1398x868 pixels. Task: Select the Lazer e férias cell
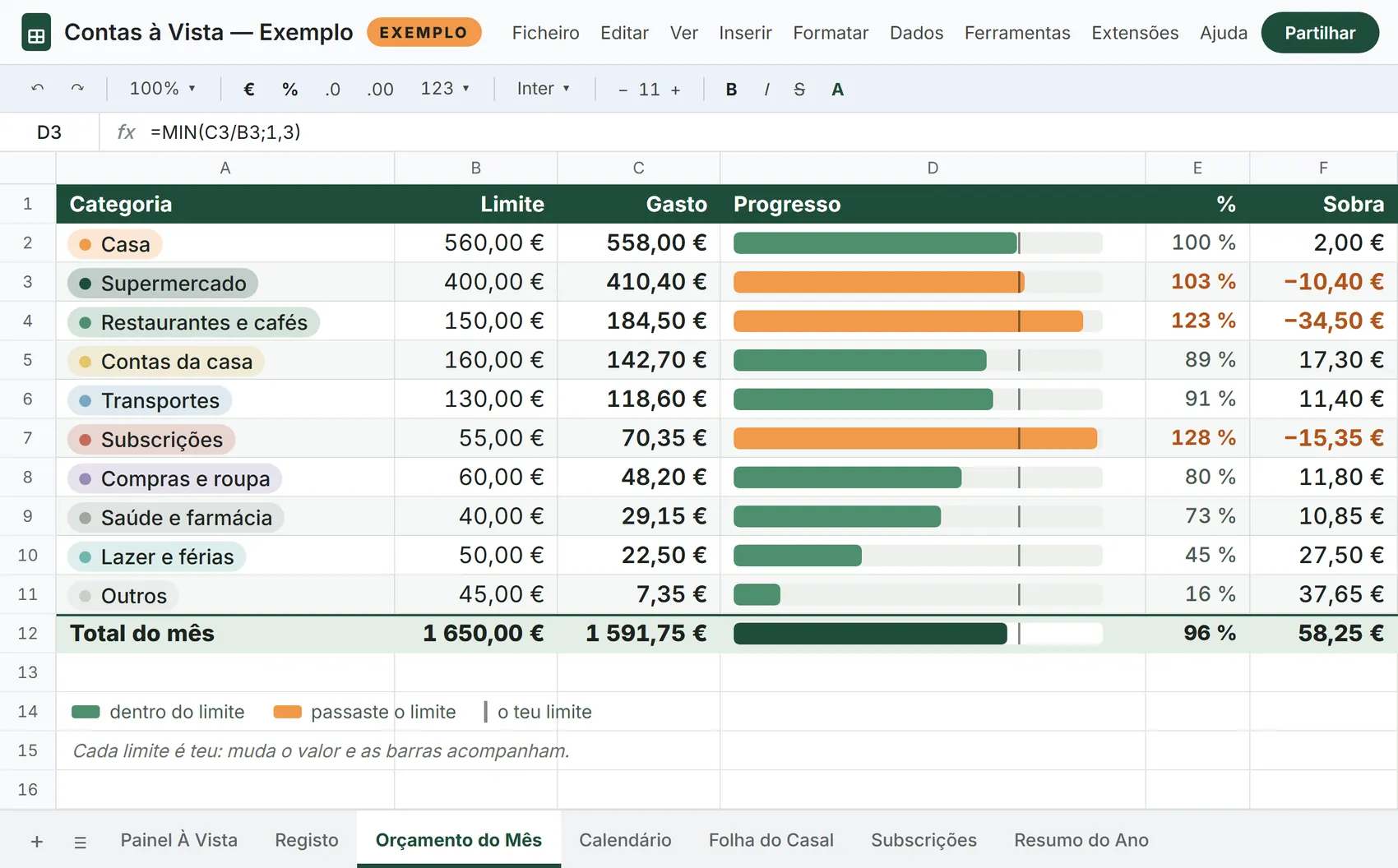[225, 556]
